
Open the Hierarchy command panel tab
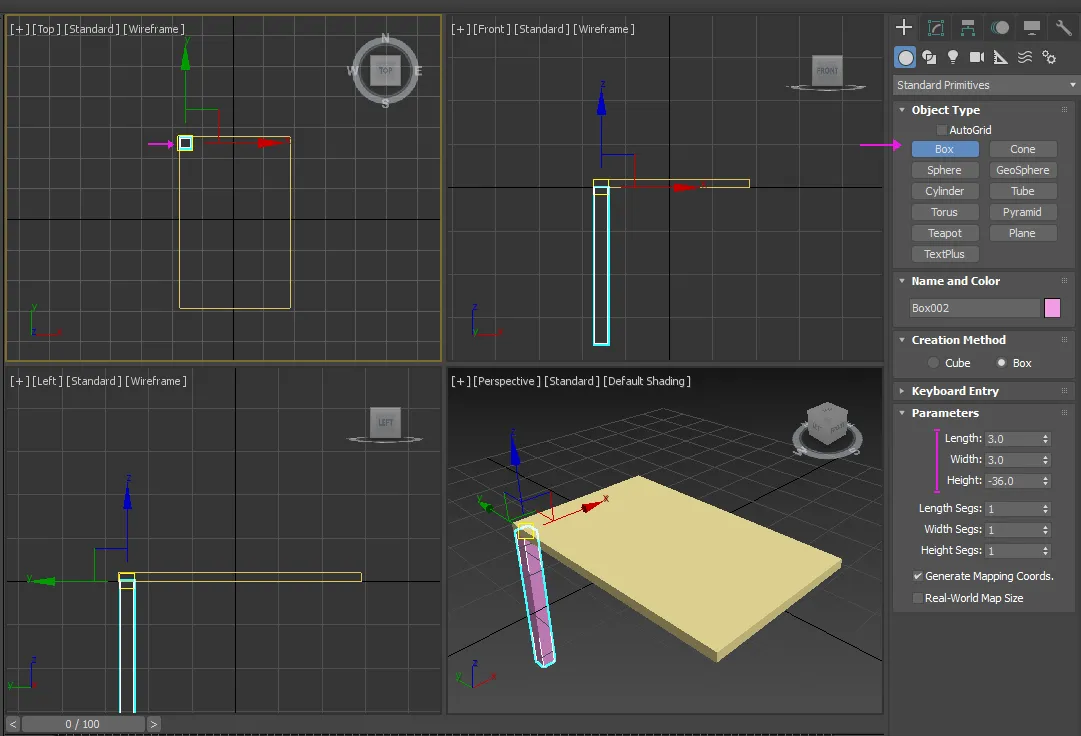(x=968, y=28)
